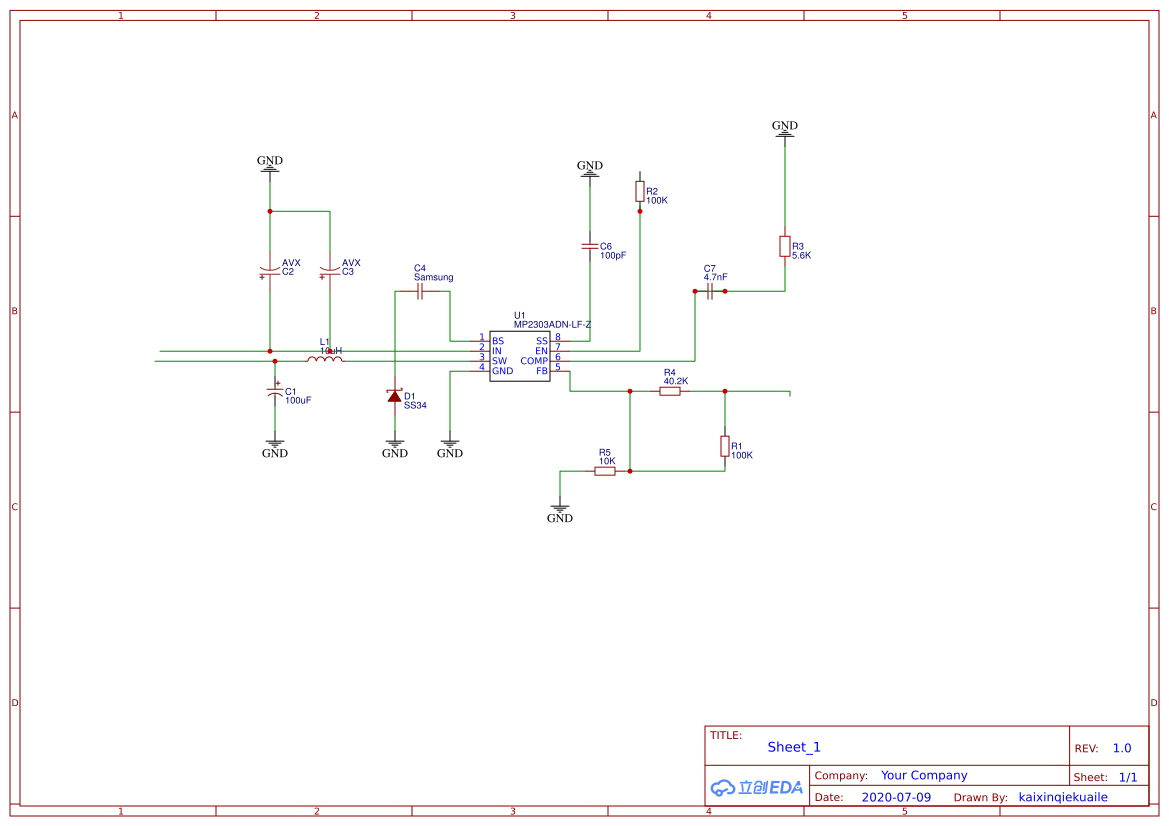Click the 40.2K value of R4
This screenshot has height=826, width=1169.
pyautogui.click(x=675, y=381)
